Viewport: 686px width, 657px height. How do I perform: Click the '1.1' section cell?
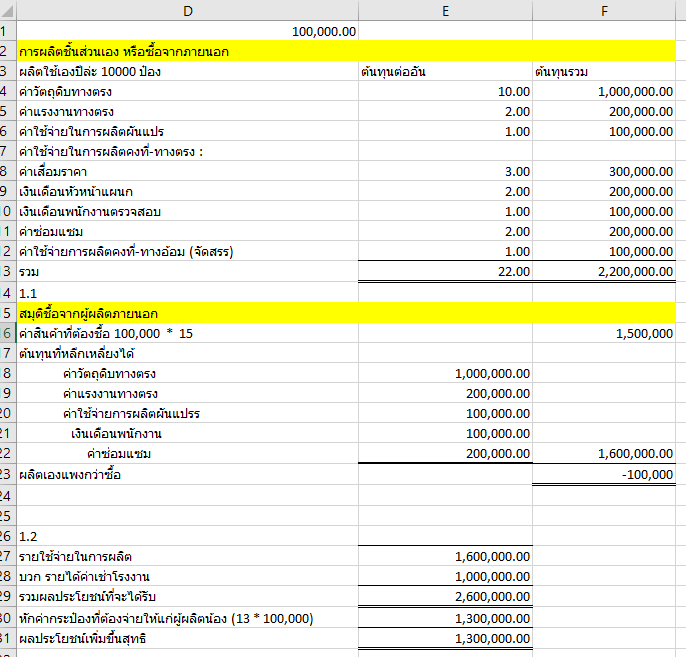[187, 293]
